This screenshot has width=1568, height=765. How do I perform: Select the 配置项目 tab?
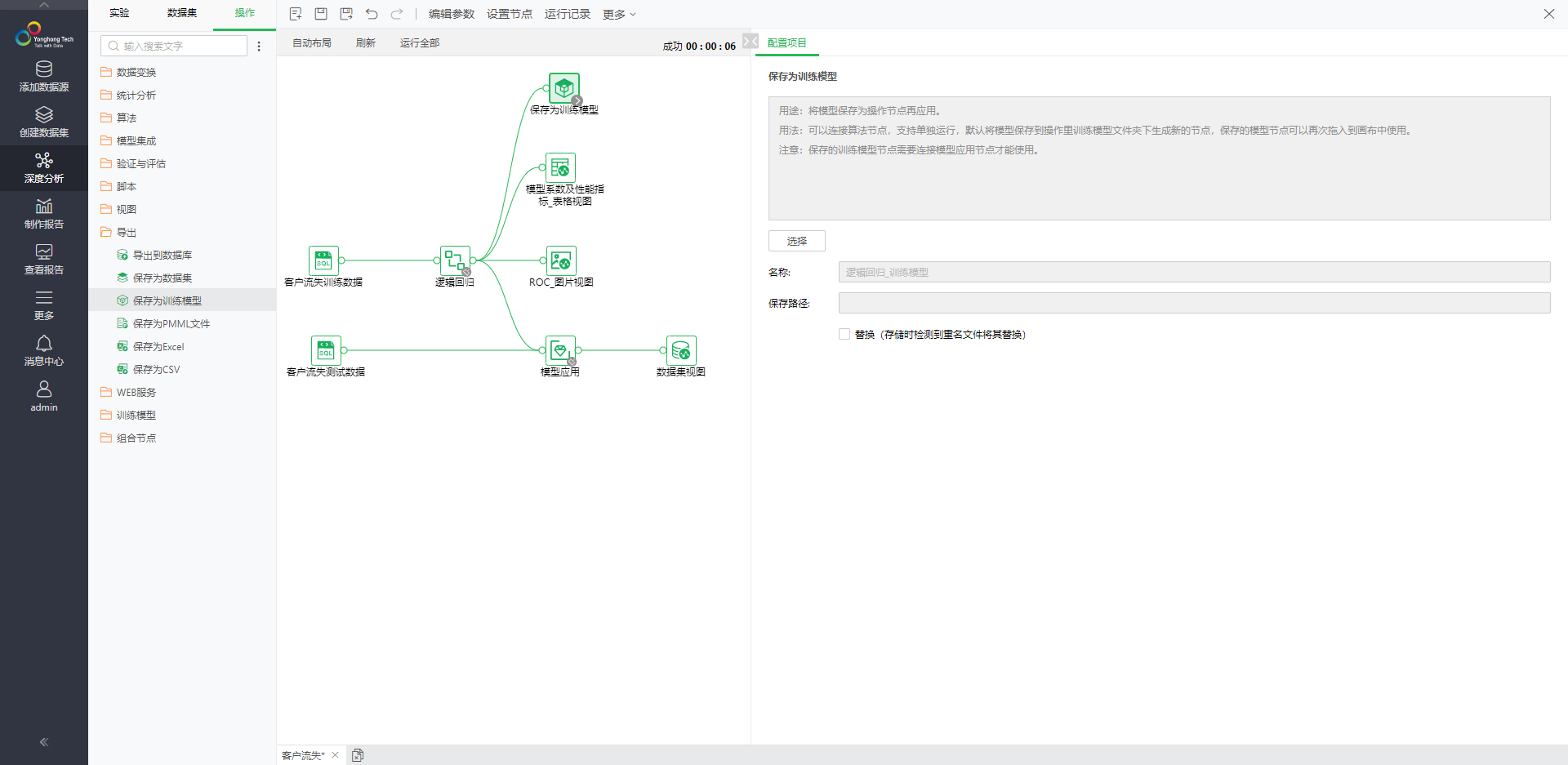(x=787, y=42)
